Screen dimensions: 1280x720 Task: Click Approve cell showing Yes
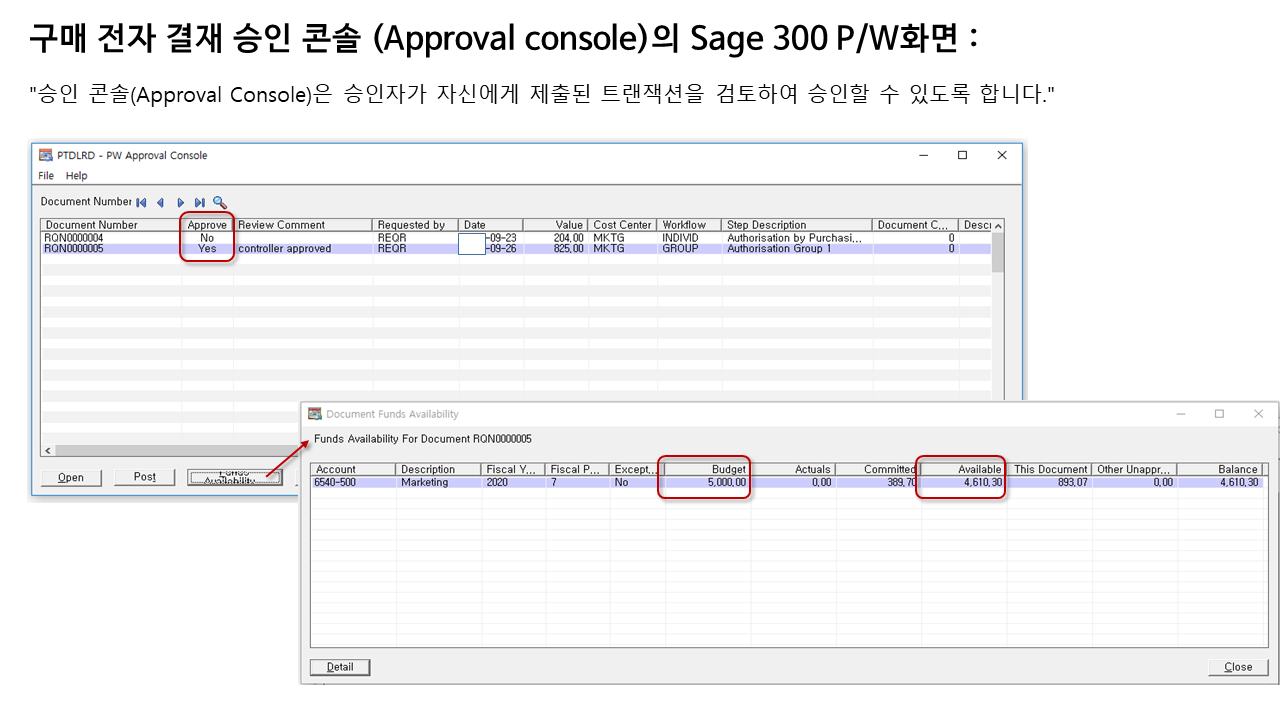[x=207, y=248]
